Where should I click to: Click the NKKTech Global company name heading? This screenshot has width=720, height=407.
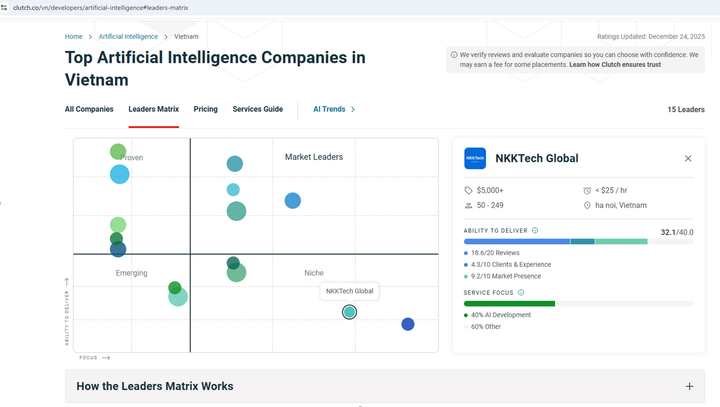tap(537, 158)
